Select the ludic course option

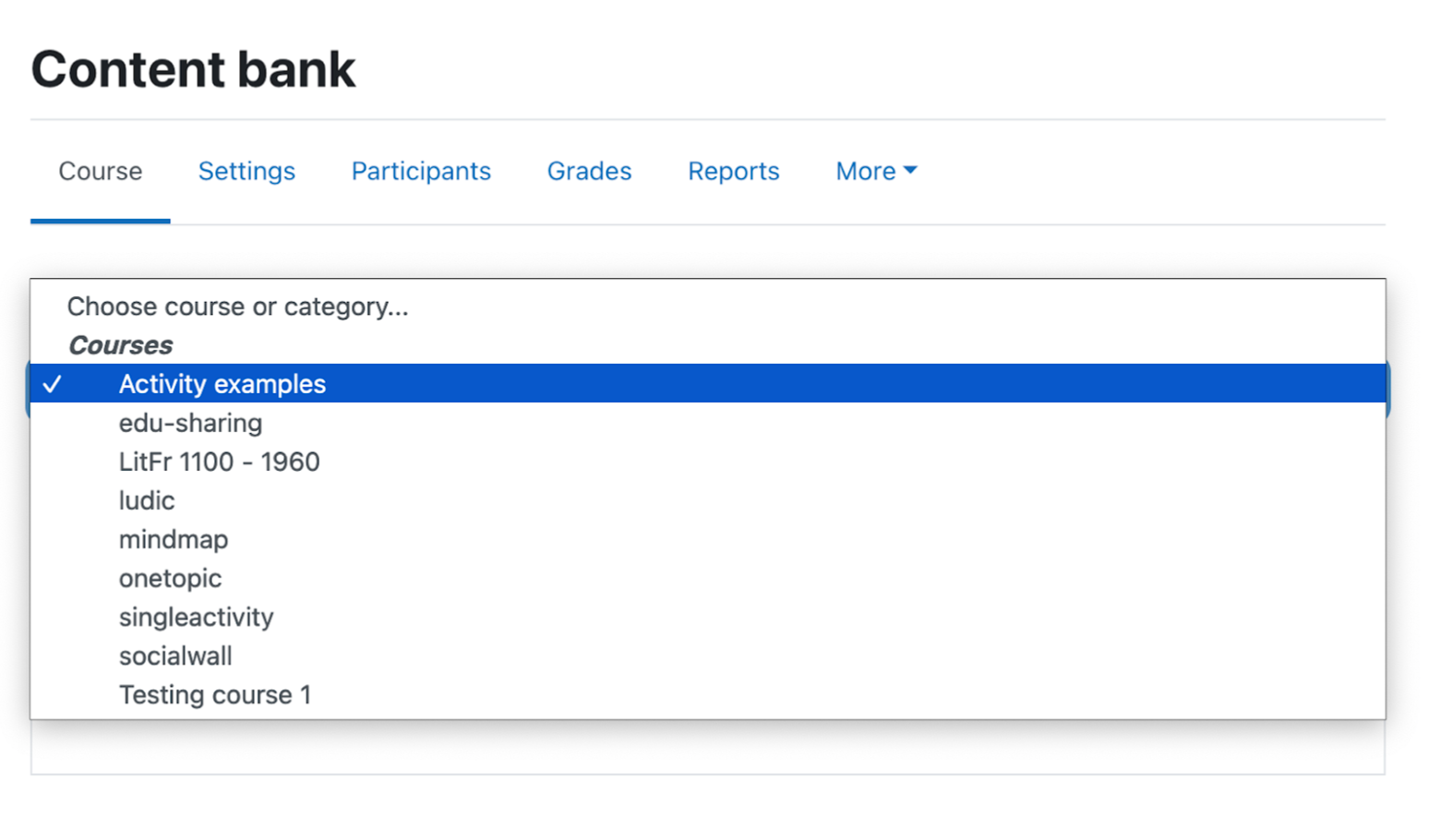tap(708, 500)
